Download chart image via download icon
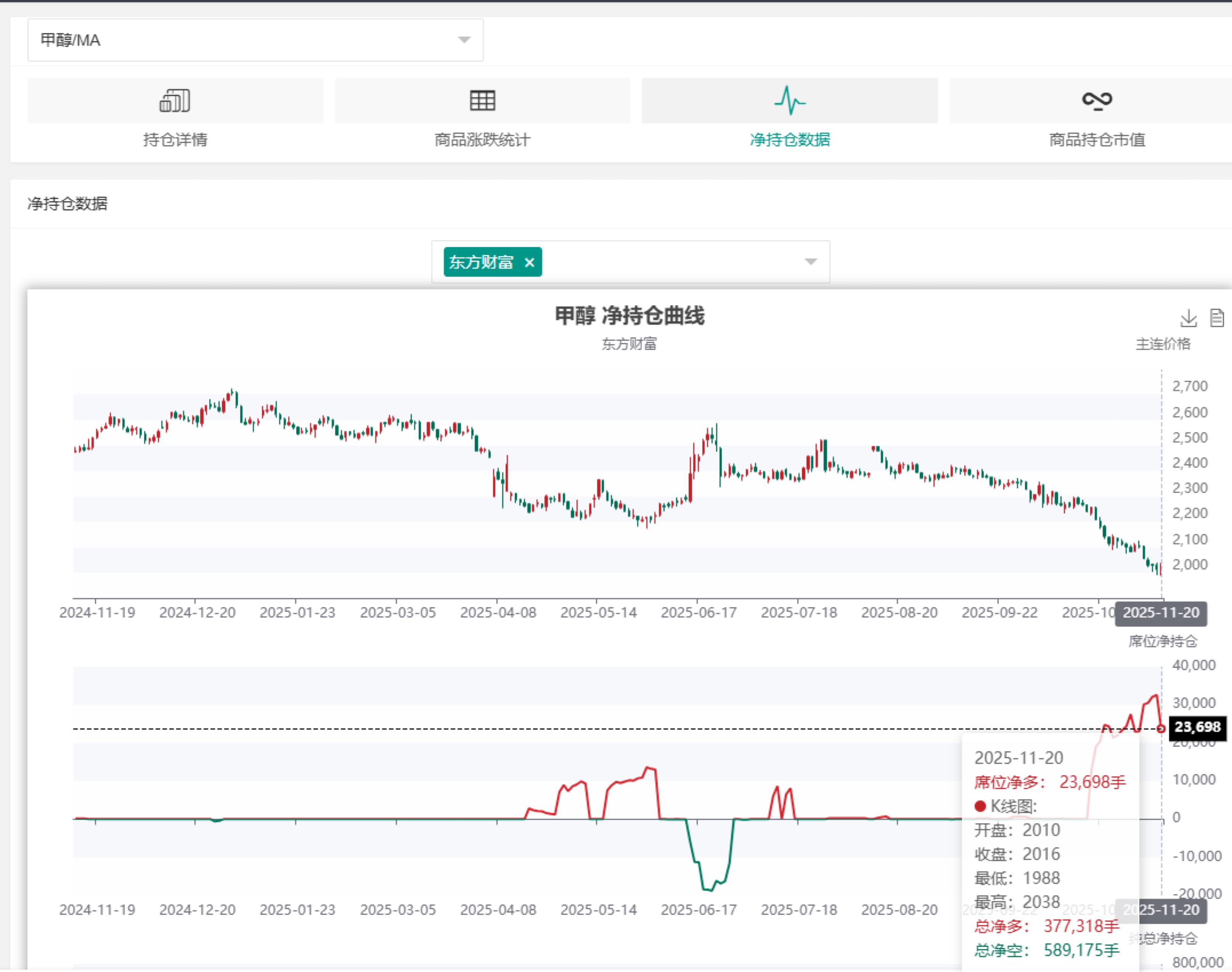This screenshot has height=972, width=1232. click(x=1188, y=318)
